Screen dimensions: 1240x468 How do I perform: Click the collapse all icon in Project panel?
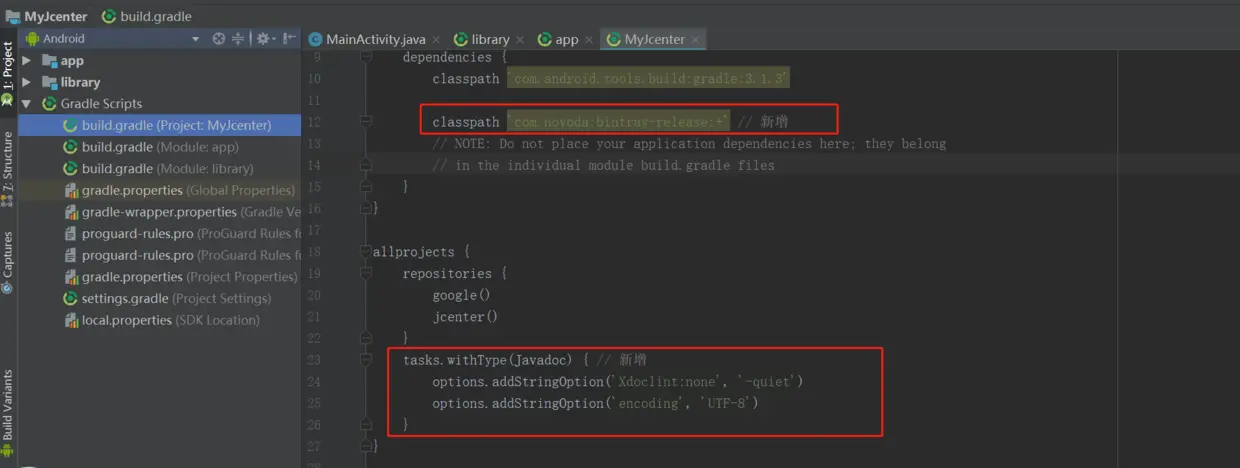(x=239, y=38)
